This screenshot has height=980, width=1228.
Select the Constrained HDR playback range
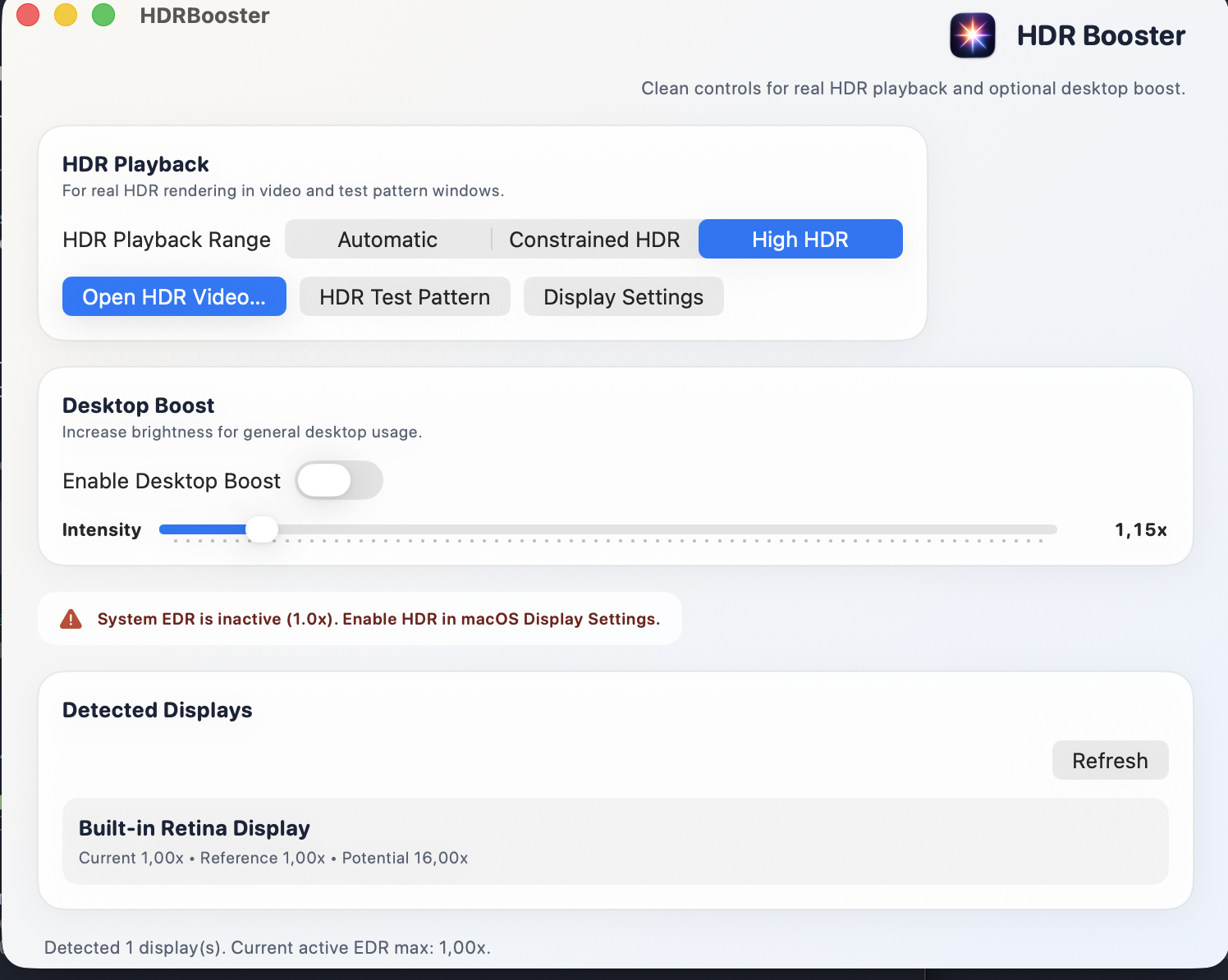pyautogui.click(x=594, y=239)
